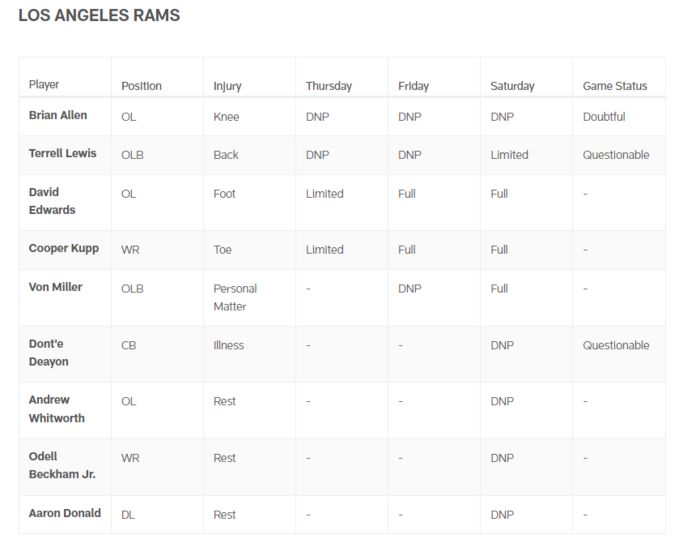Select Aaron Donald player name

(65, 514)
